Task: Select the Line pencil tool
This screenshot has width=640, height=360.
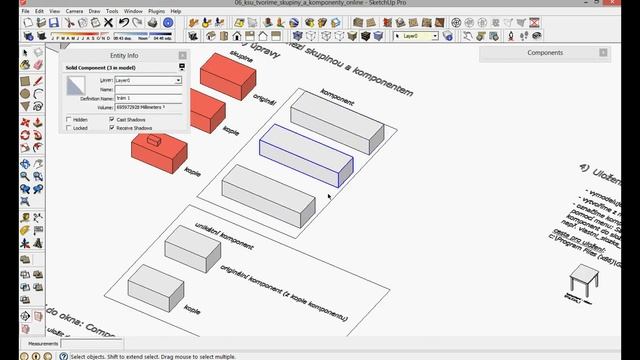Action: (38, 81)
